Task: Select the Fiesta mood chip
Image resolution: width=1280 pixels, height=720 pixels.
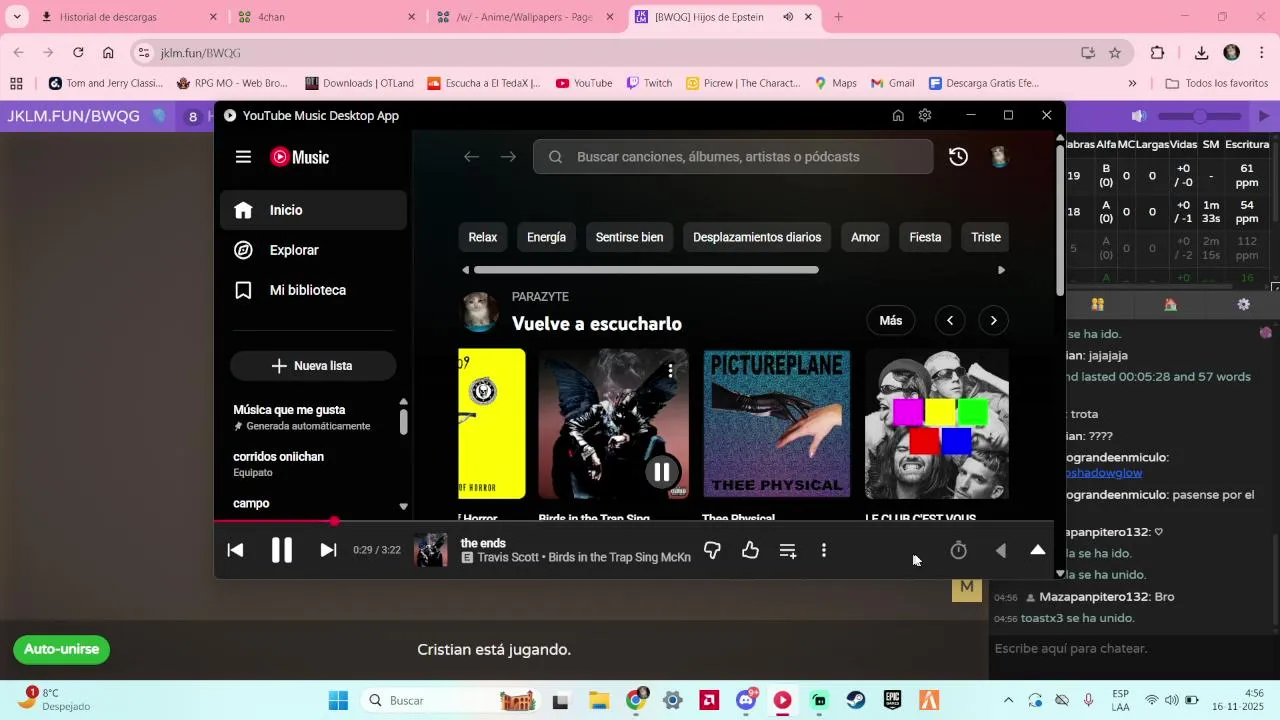Action: (925, 237)
